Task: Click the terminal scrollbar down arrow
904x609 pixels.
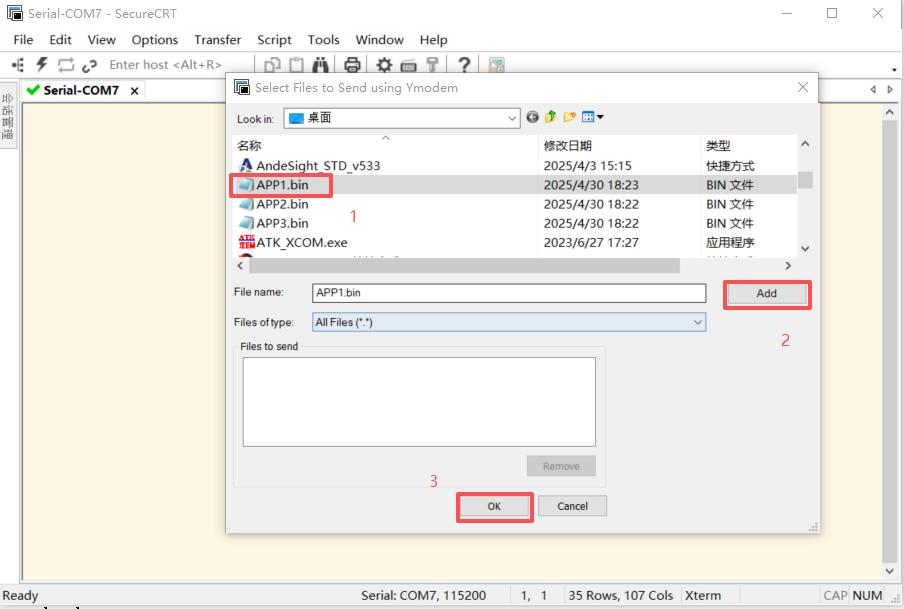Action: pyautogui.click(x=890, y=571)
